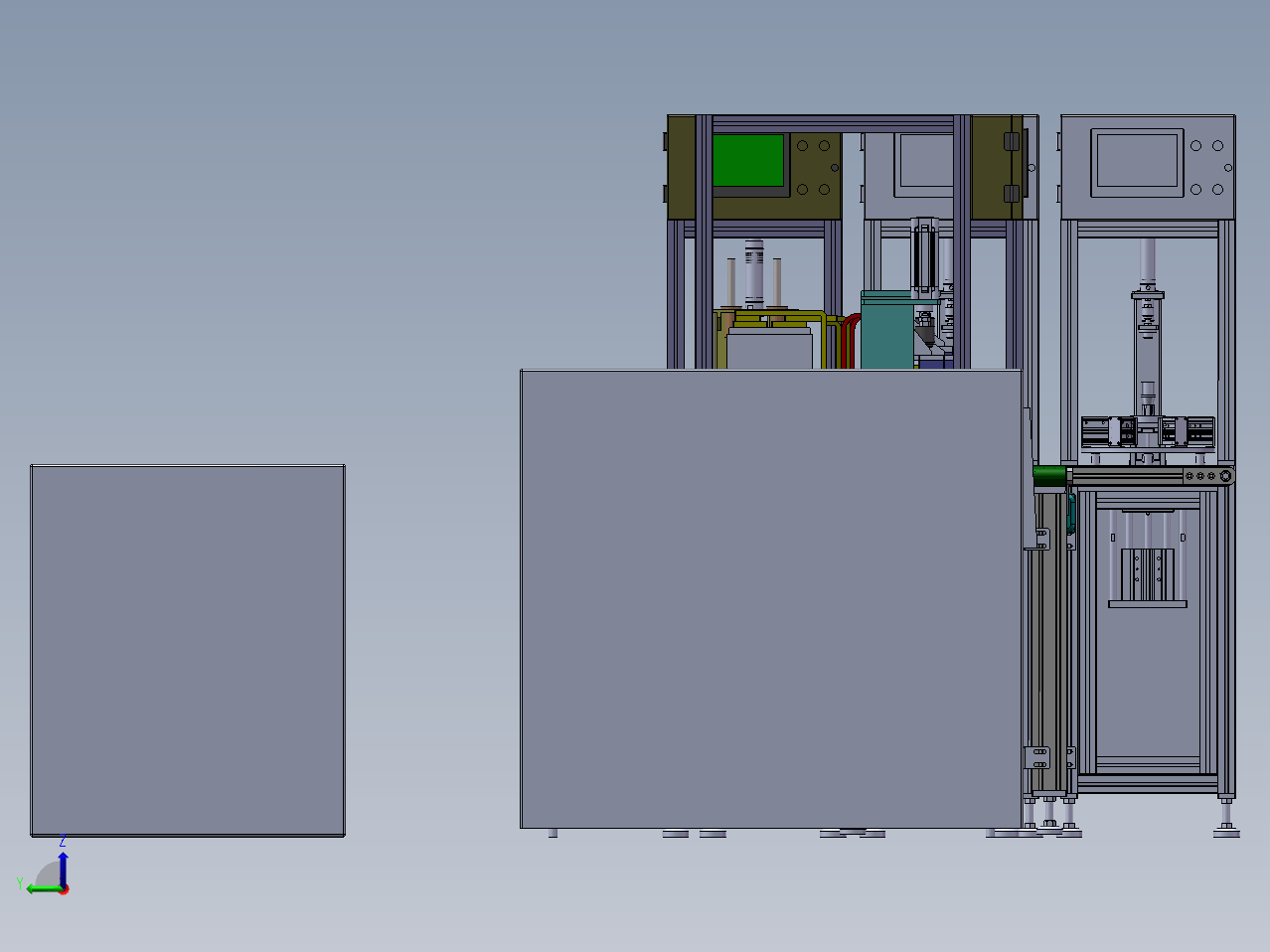1270x952 pixels.
Task: Select the standalone grey box at left
Action: (x=188, y=650)
